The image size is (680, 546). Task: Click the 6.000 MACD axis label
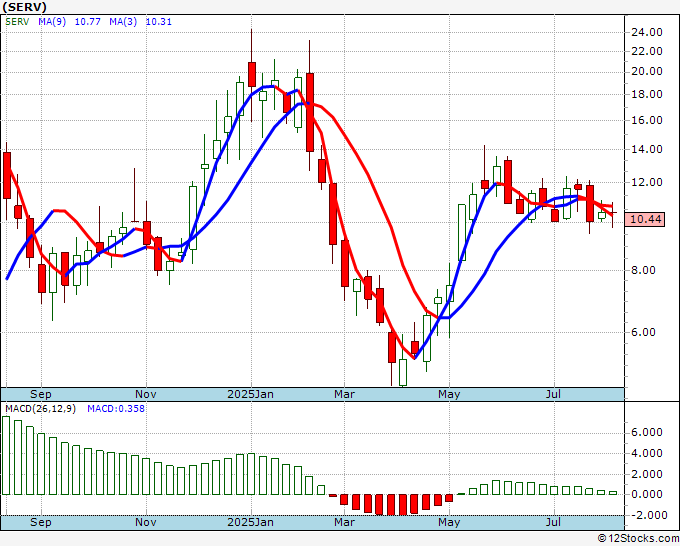click(x=647, y=432)
